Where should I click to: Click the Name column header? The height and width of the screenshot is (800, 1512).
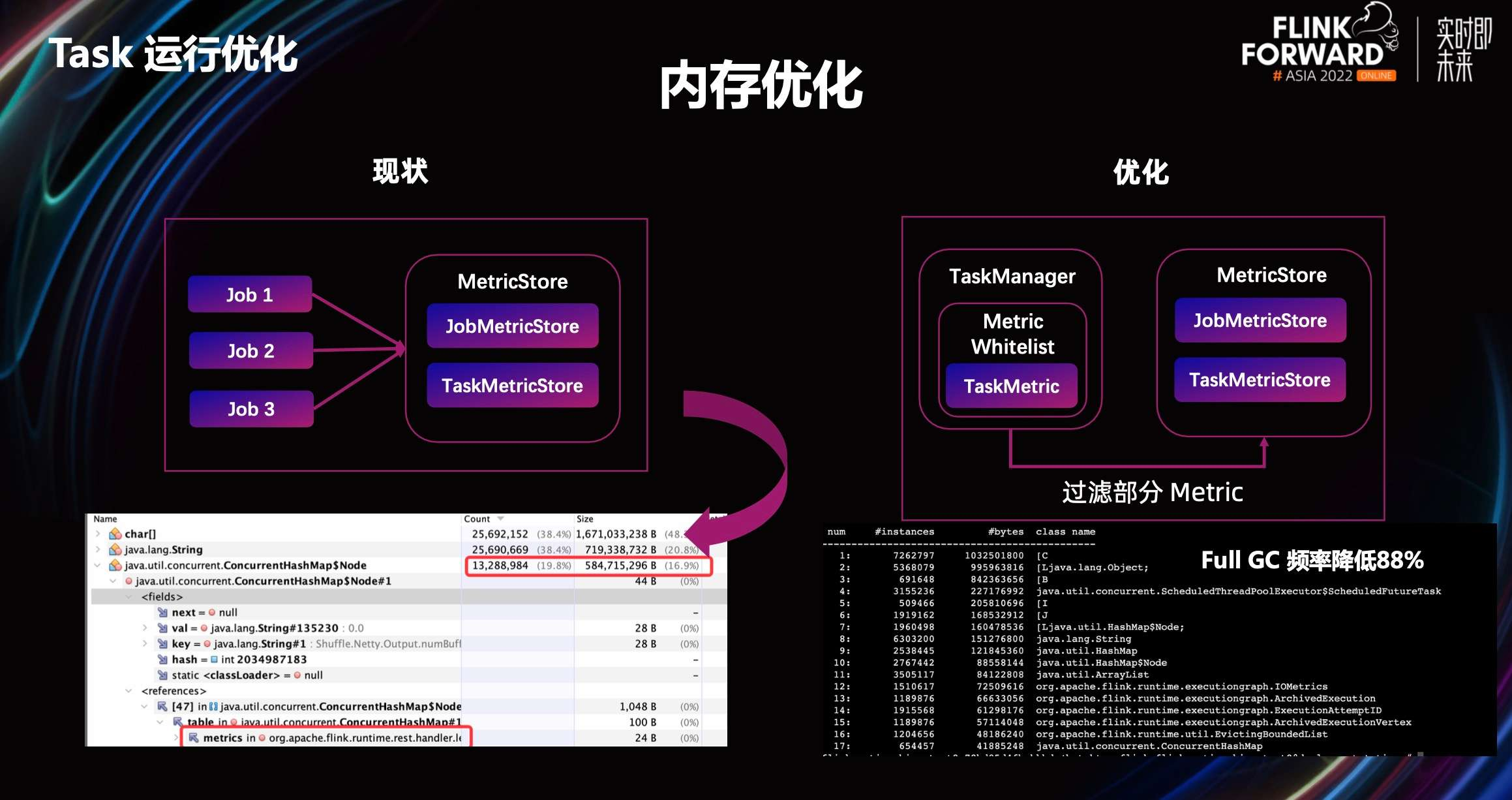105,519
